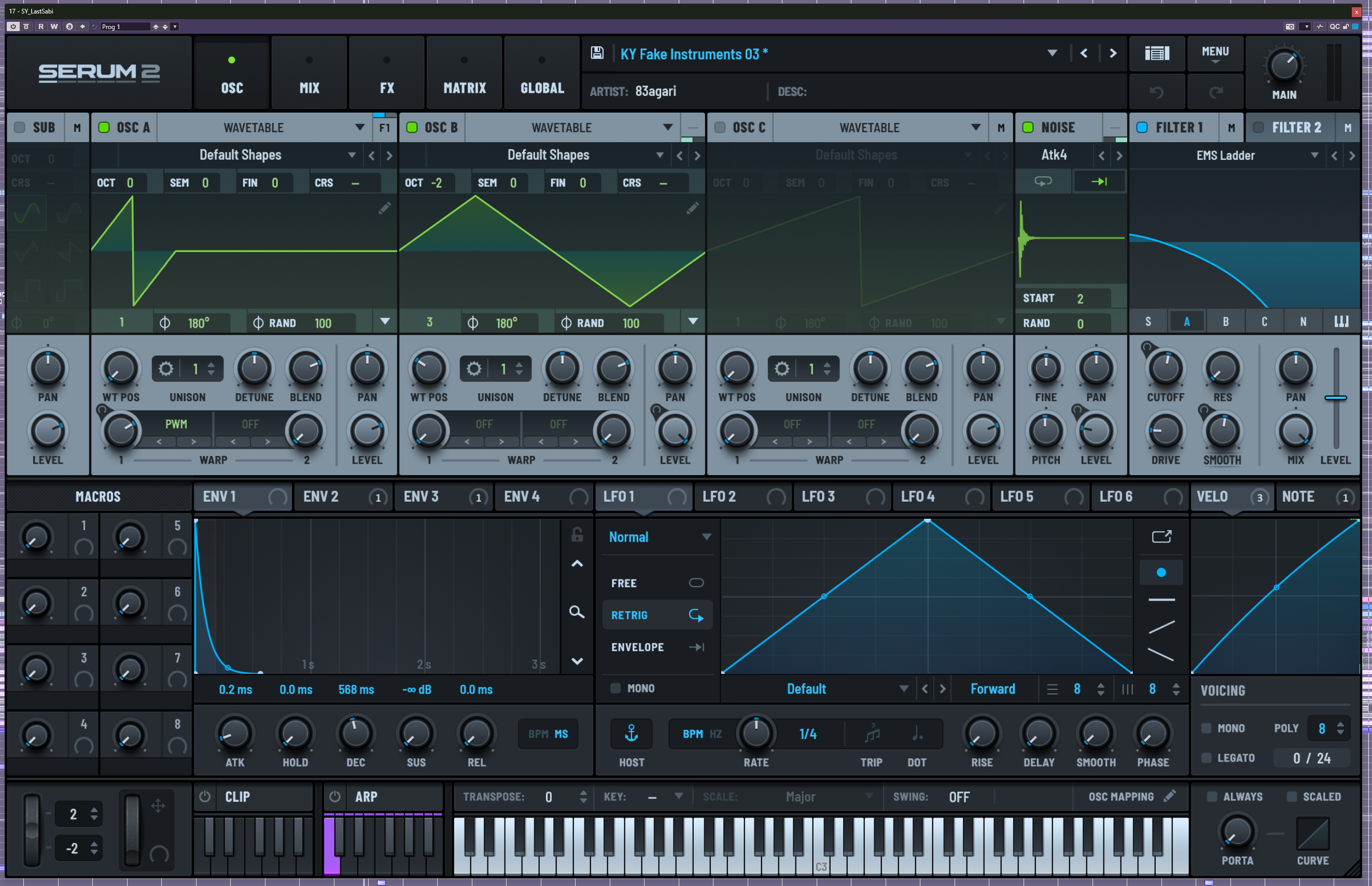Screen dimensions: 1372x886
Task: Select the LFO 2 tab
Action: (x=743, y=497)
